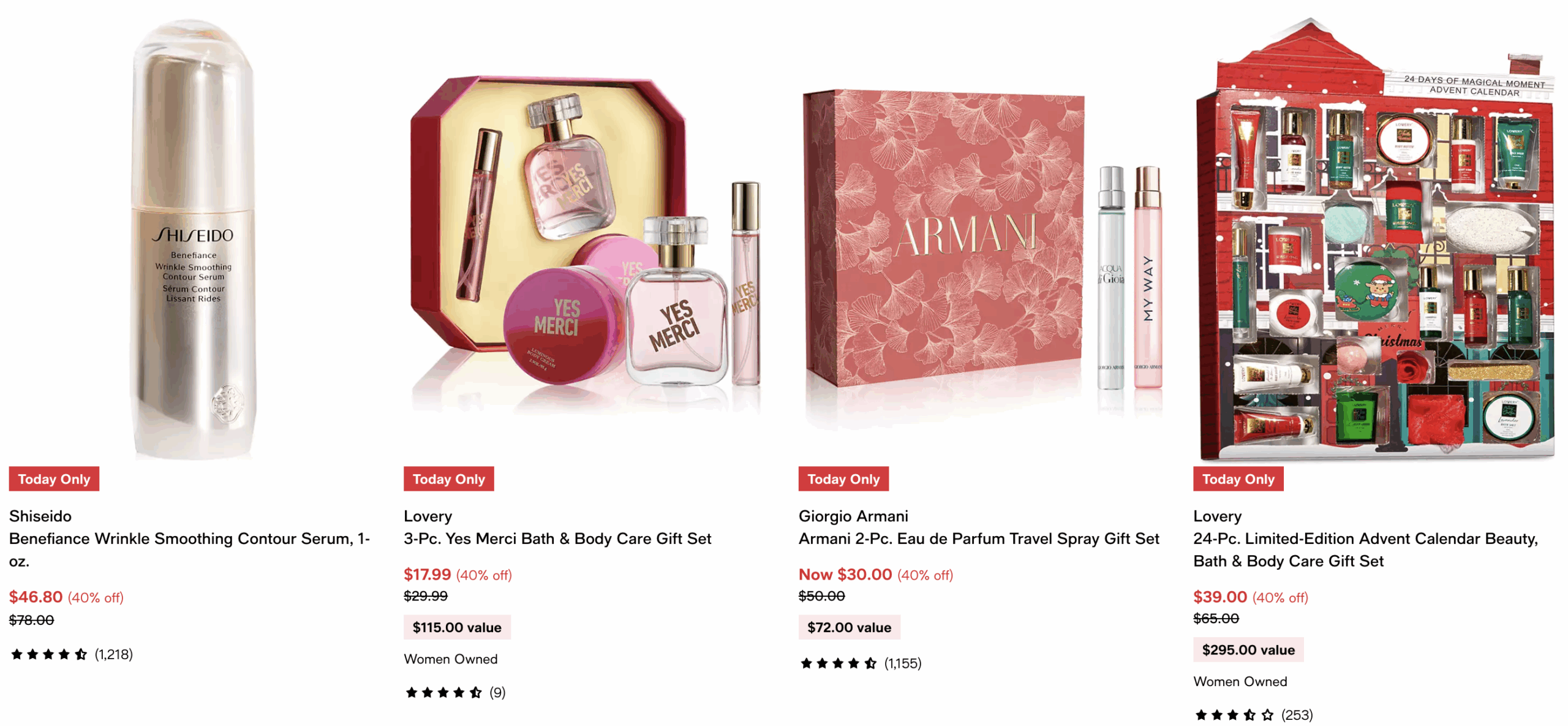Open Benefiance Wrinkle Smoothing Contour Serum link
1568x726 pixels.
click(189, 550)
